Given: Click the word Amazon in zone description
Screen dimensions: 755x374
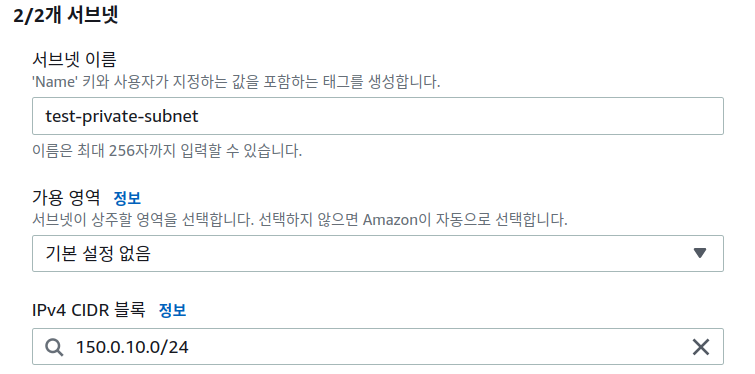Looking at the screenshot, I should [390, 220].
